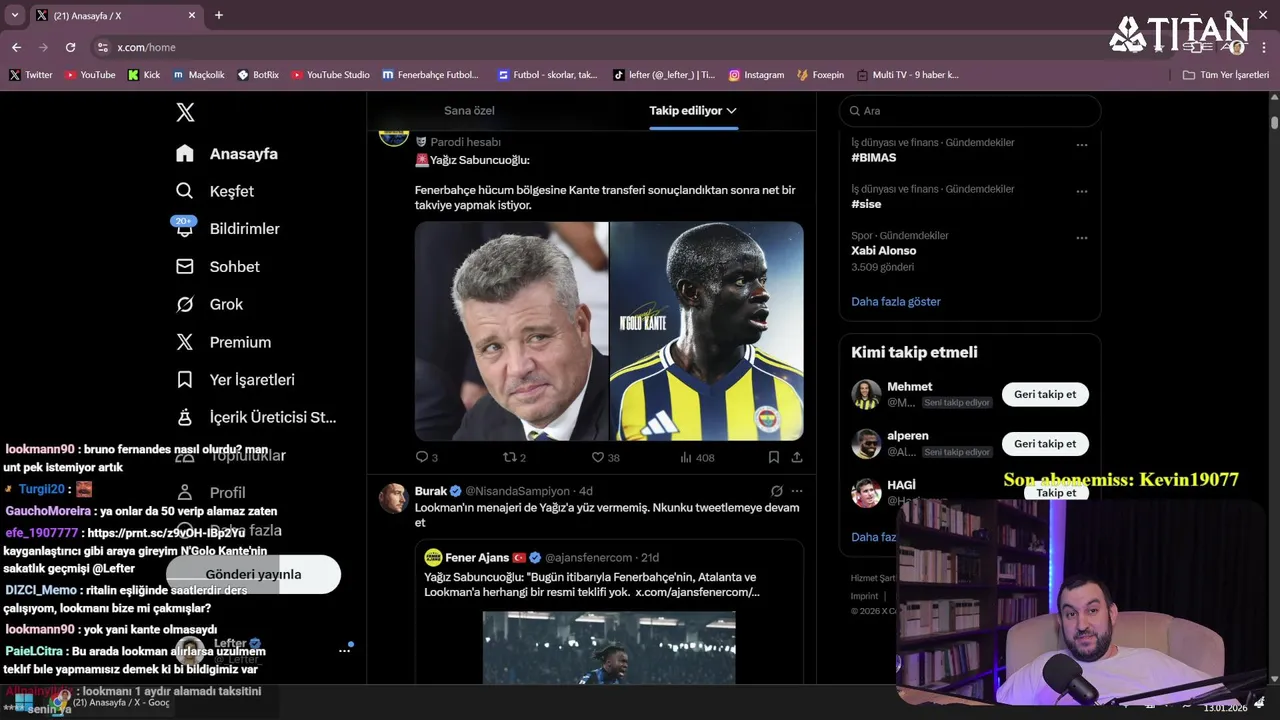Open lefter TikTok bookmark

pos(664,75)
